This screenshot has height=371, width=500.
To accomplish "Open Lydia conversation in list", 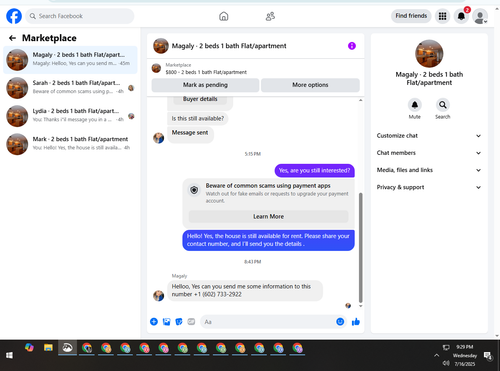I will [70, 116].
